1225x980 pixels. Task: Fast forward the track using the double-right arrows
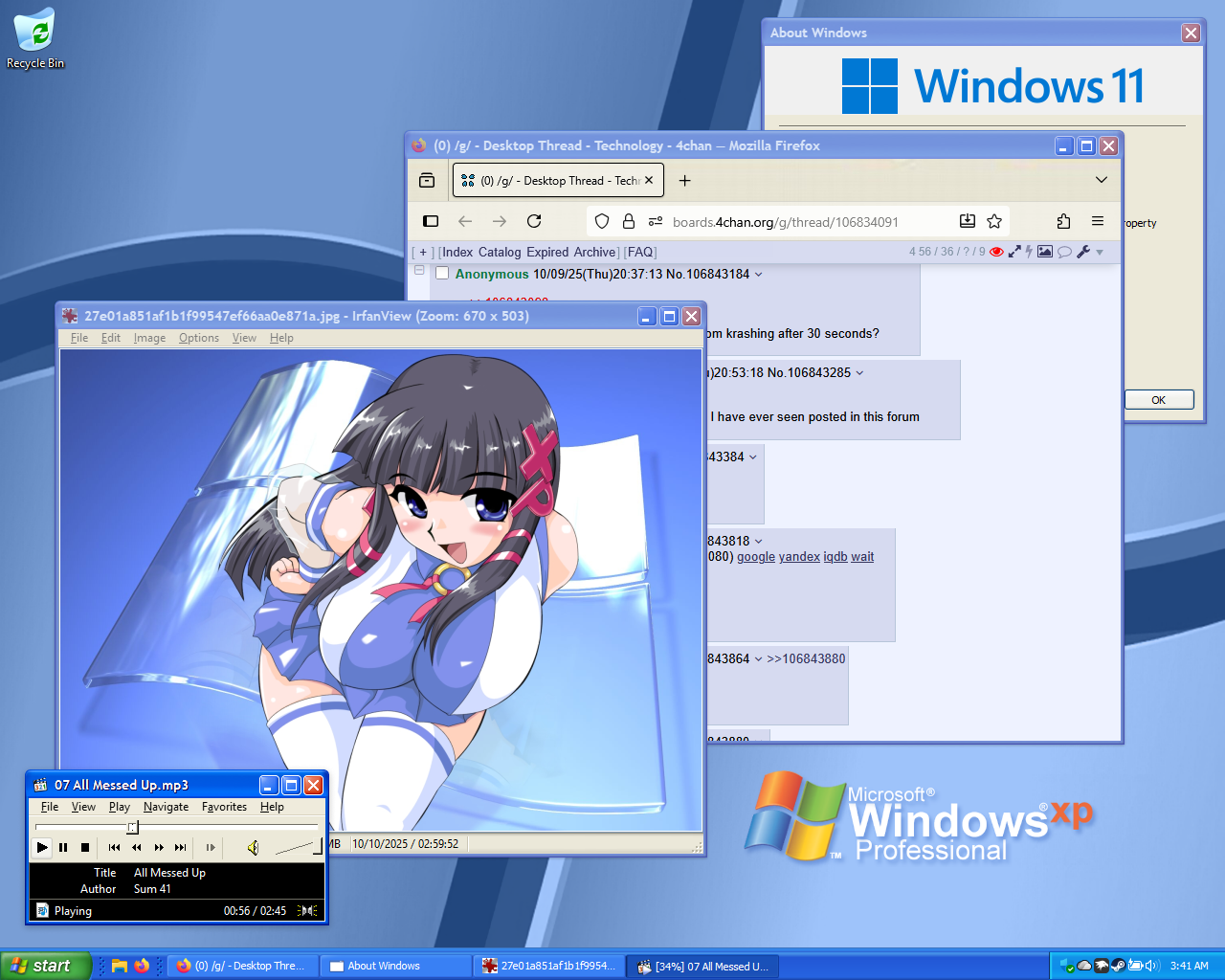tap(158, 847)
